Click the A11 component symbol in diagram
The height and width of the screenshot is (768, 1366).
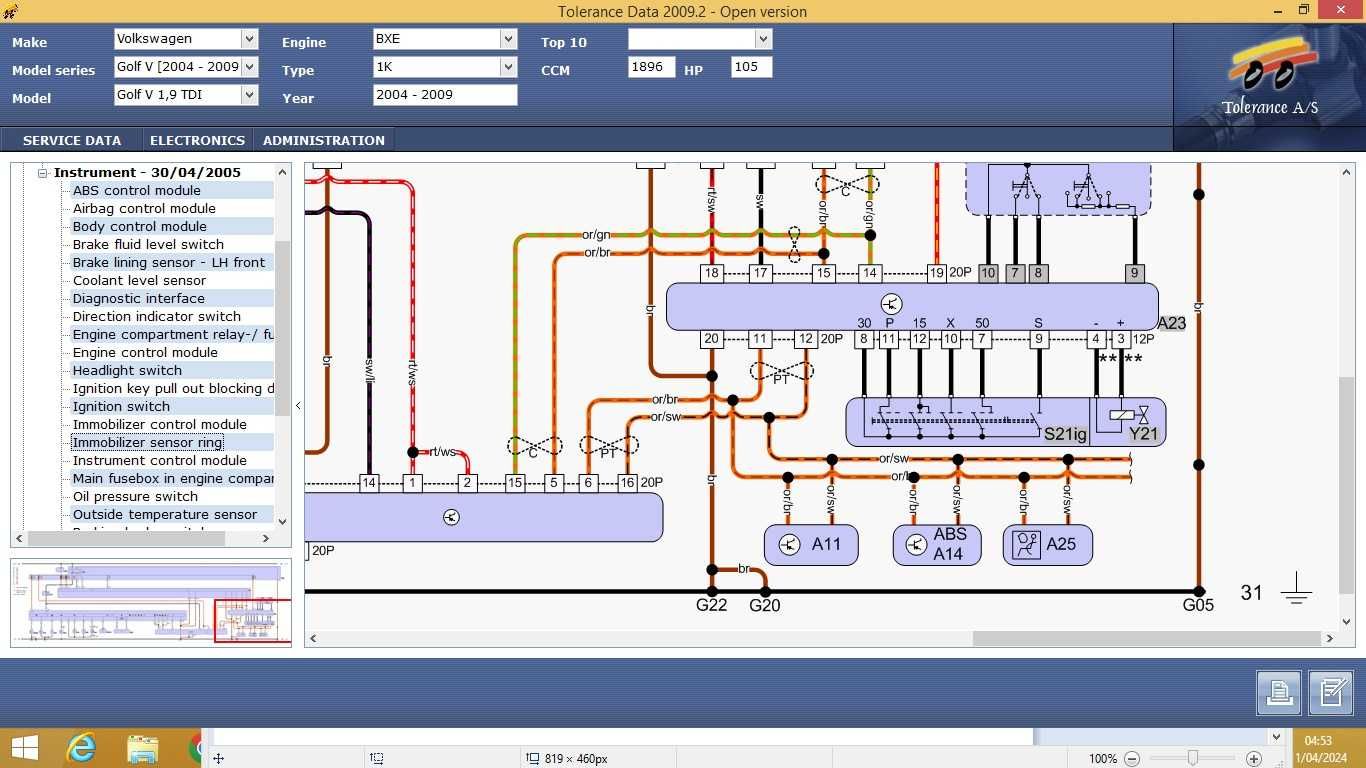811,545
